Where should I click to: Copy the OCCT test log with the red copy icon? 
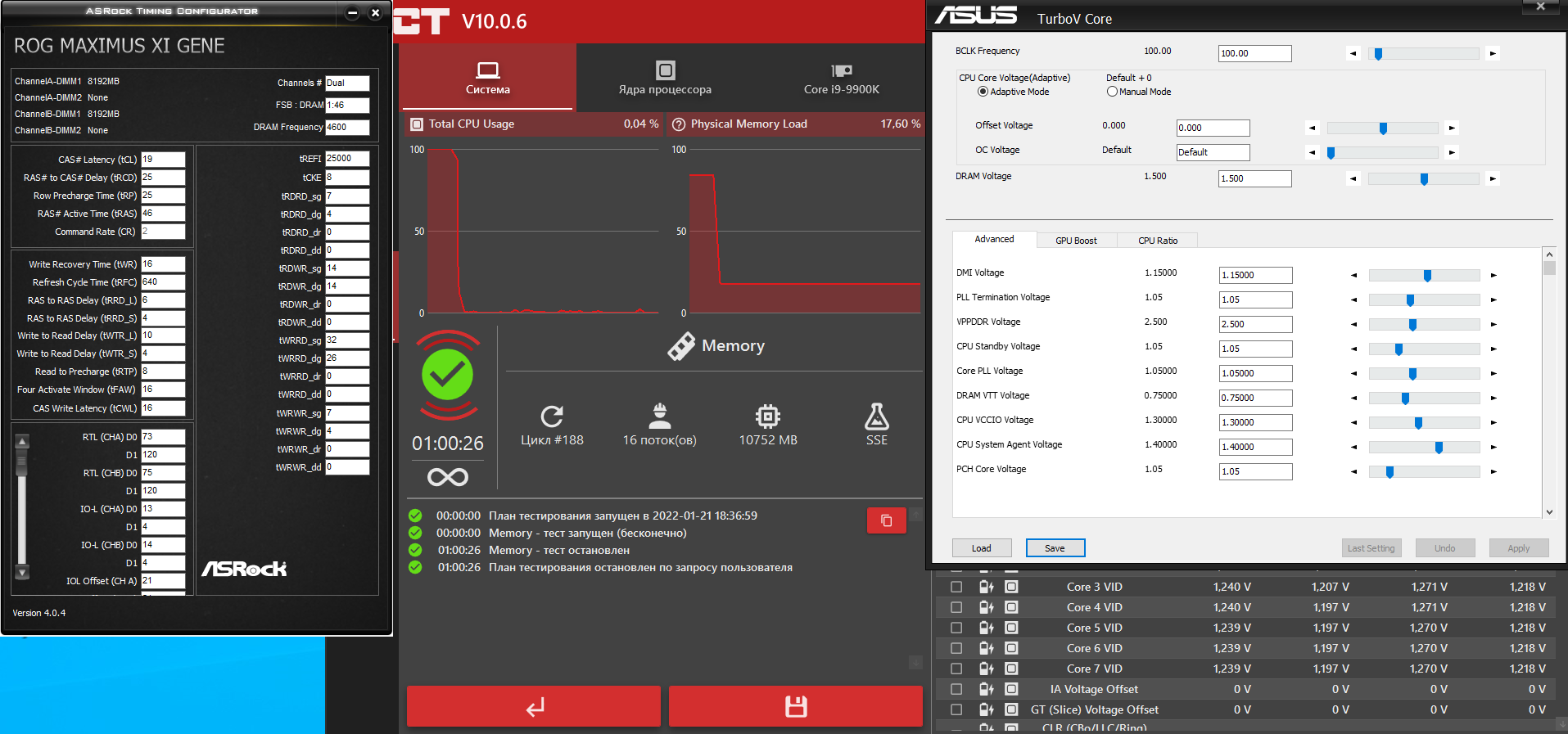pos(886,520)
